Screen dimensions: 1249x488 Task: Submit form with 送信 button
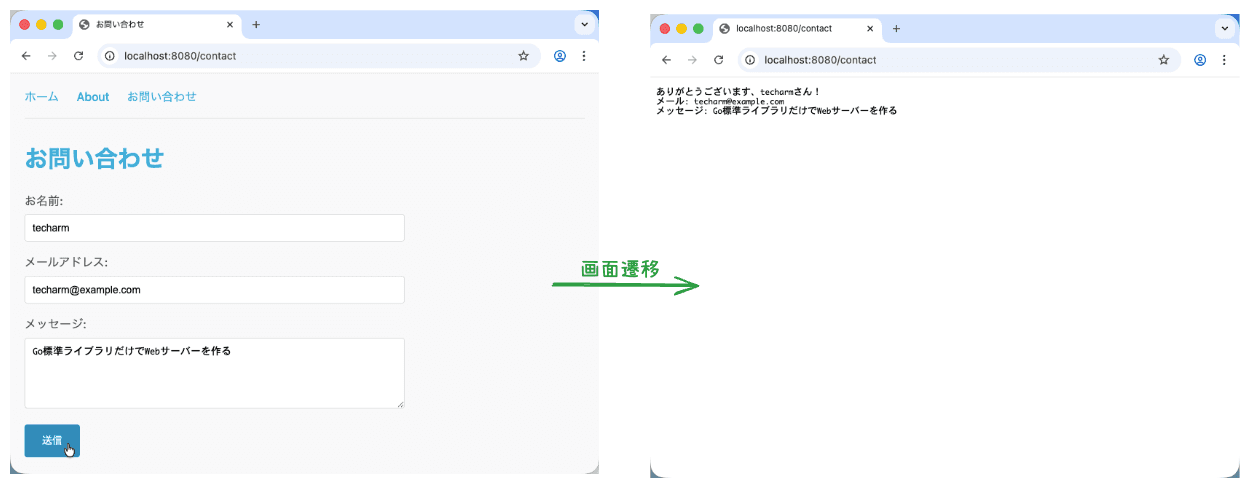52,441
